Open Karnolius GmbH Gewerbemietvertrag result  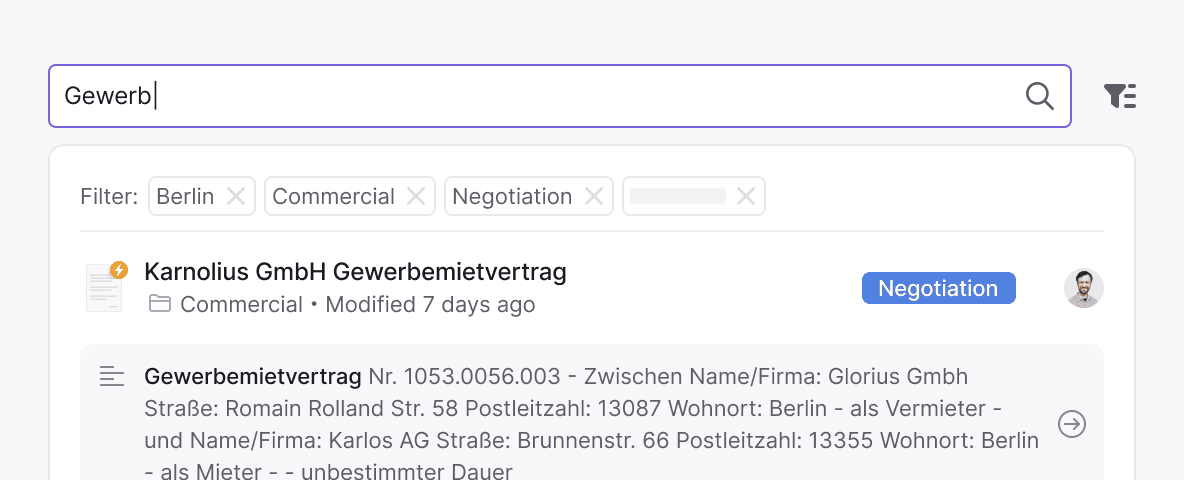tap(355, 271)
